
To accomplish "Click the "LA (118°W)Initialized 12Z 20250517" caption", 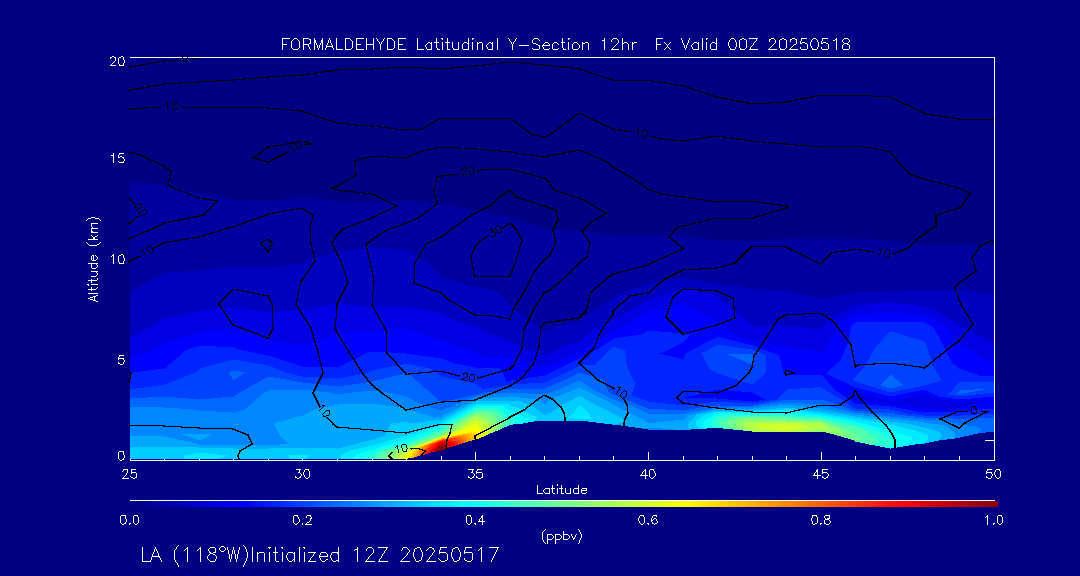I will coord(320,555).
